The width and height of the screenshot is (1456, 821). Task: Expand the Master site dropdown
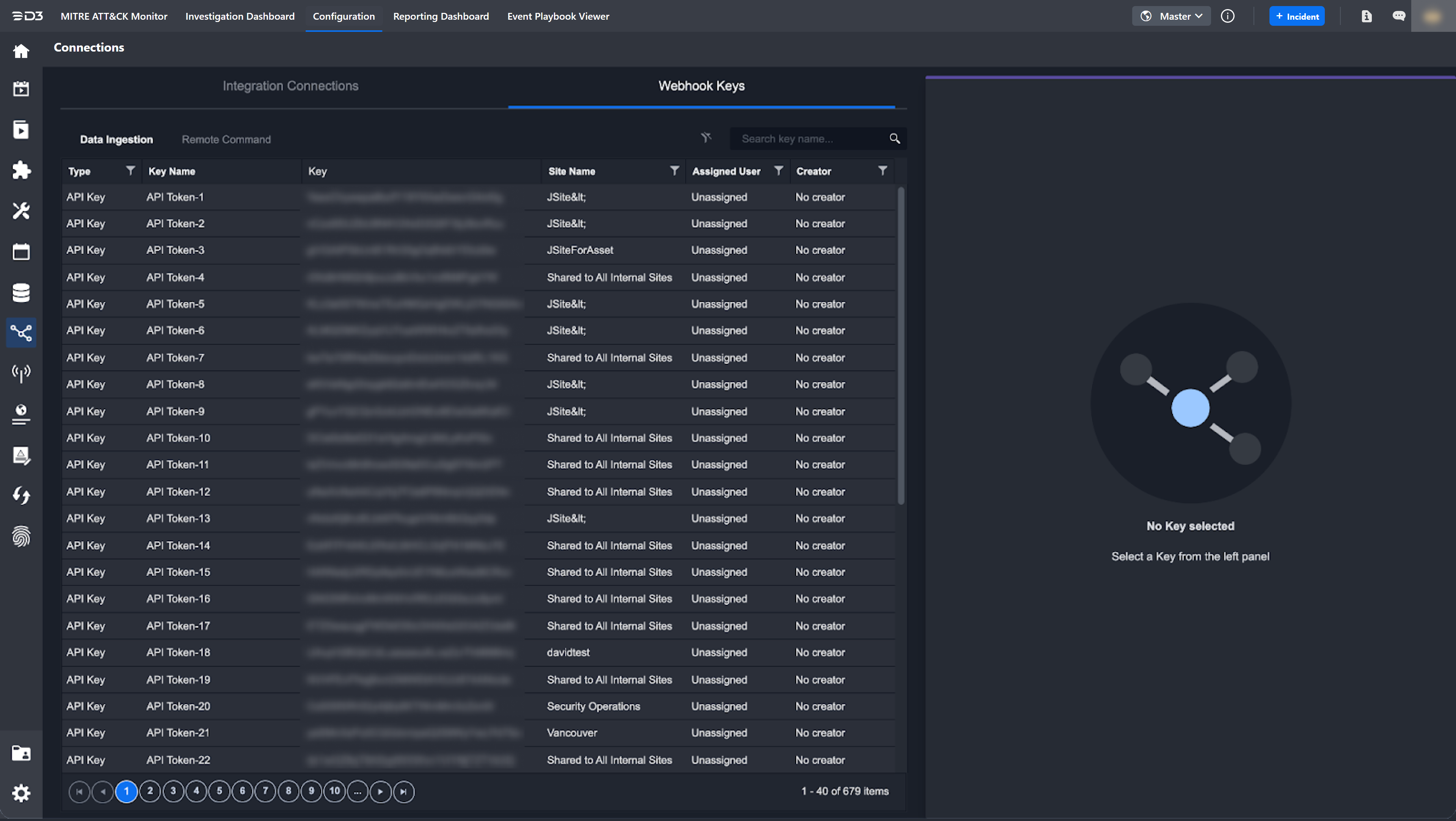1171,16
